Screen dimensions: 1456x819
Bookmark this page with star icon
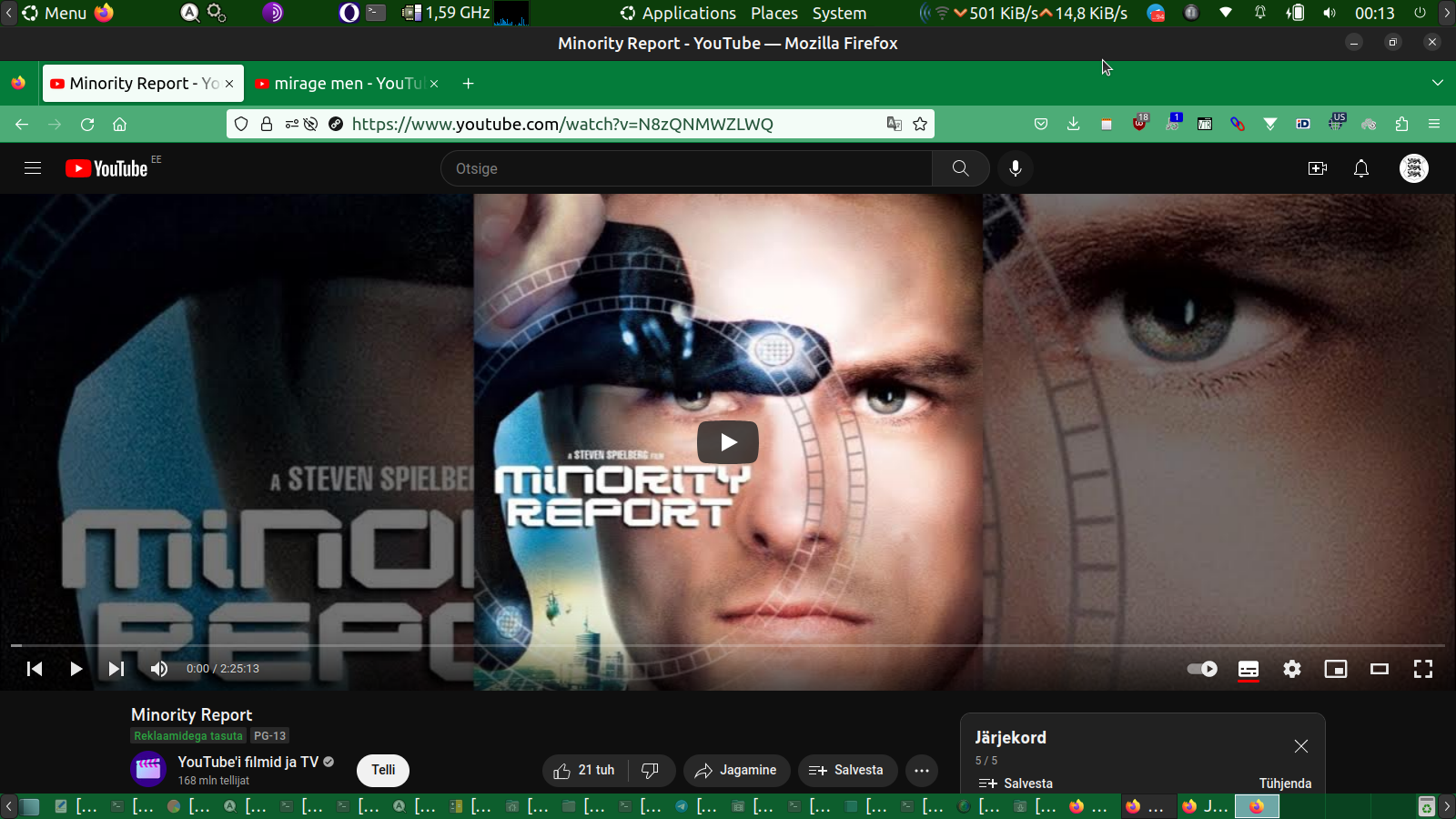tap(920, 124)
